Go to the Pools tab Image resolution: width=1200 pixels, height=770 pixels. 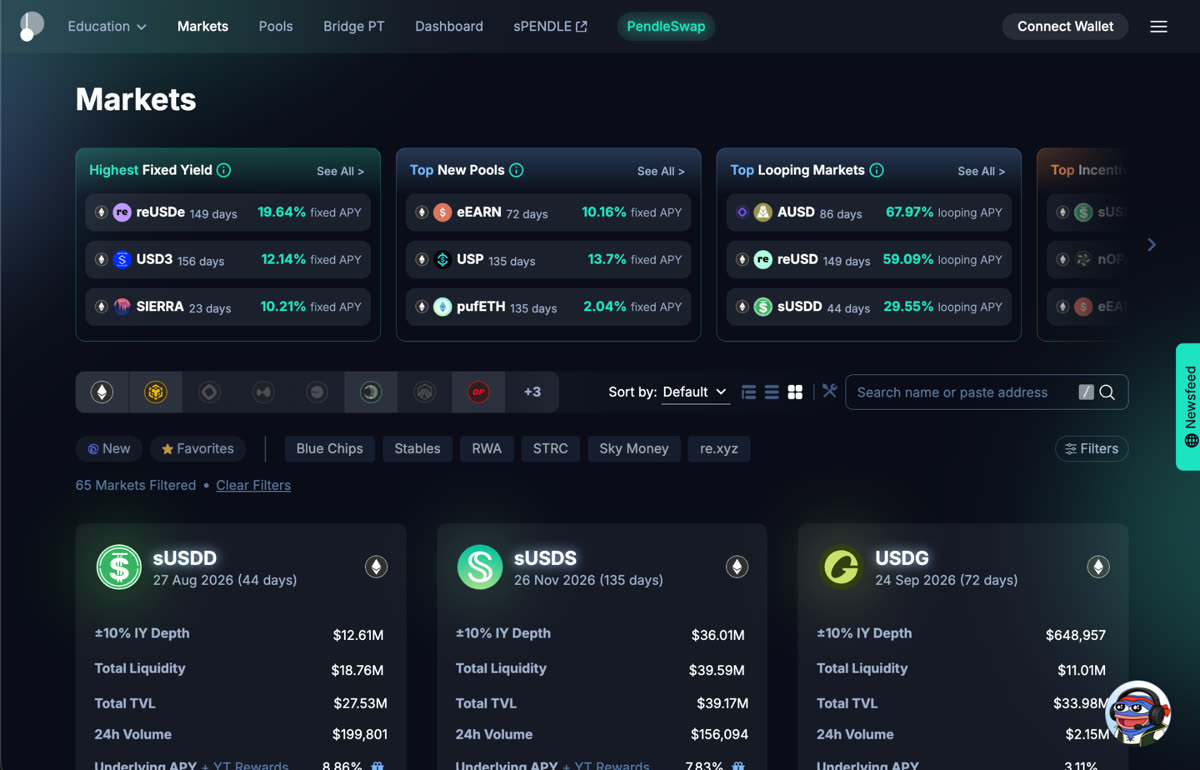[276, 26]
